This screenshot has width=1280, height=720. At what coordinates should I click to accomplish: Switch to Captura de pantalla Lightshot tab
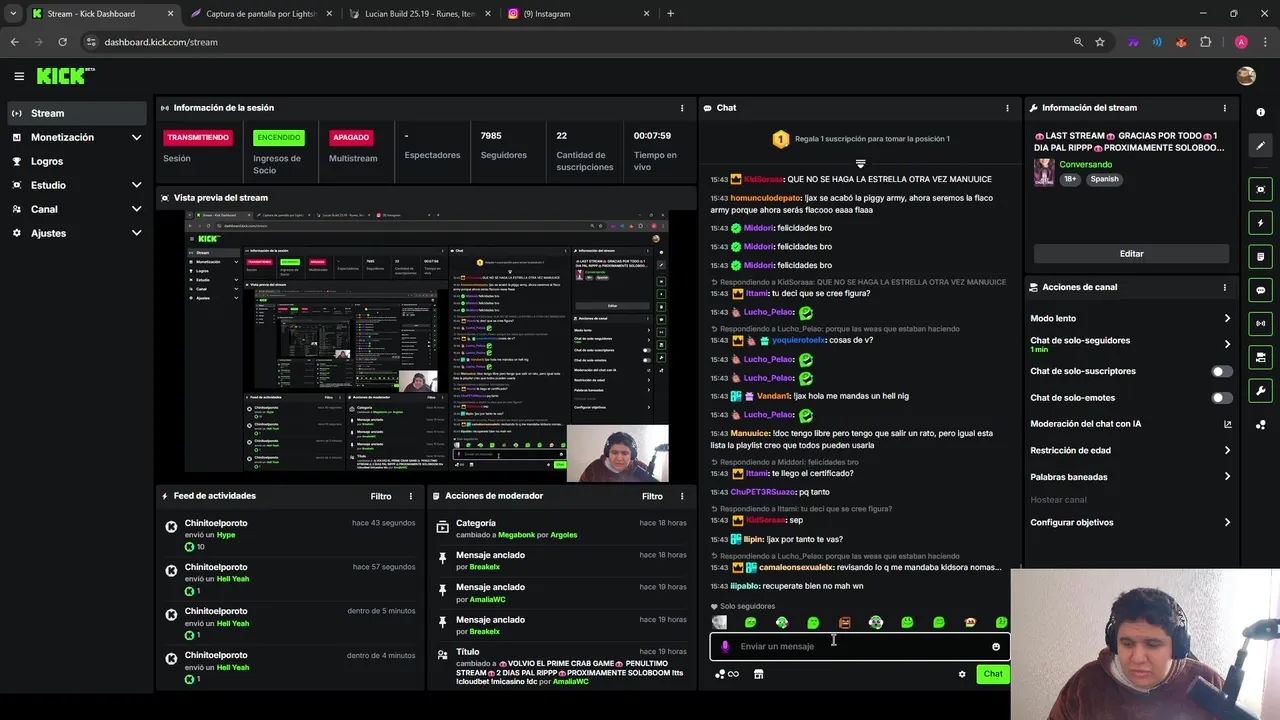pos(260,14)
